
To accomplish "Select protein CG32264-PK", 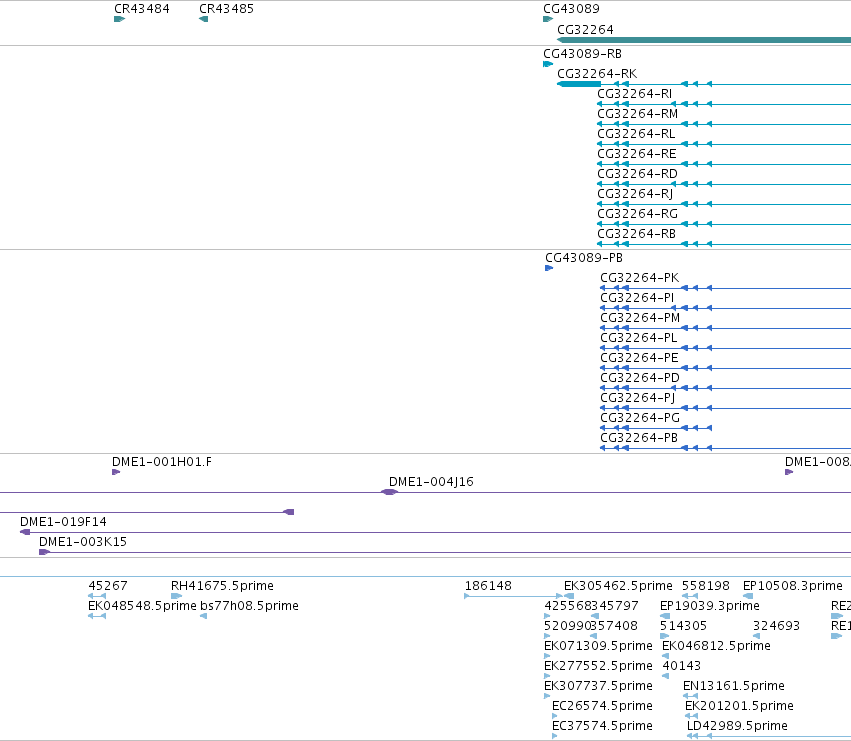I will pyautogui.click(x=639, y=278).
